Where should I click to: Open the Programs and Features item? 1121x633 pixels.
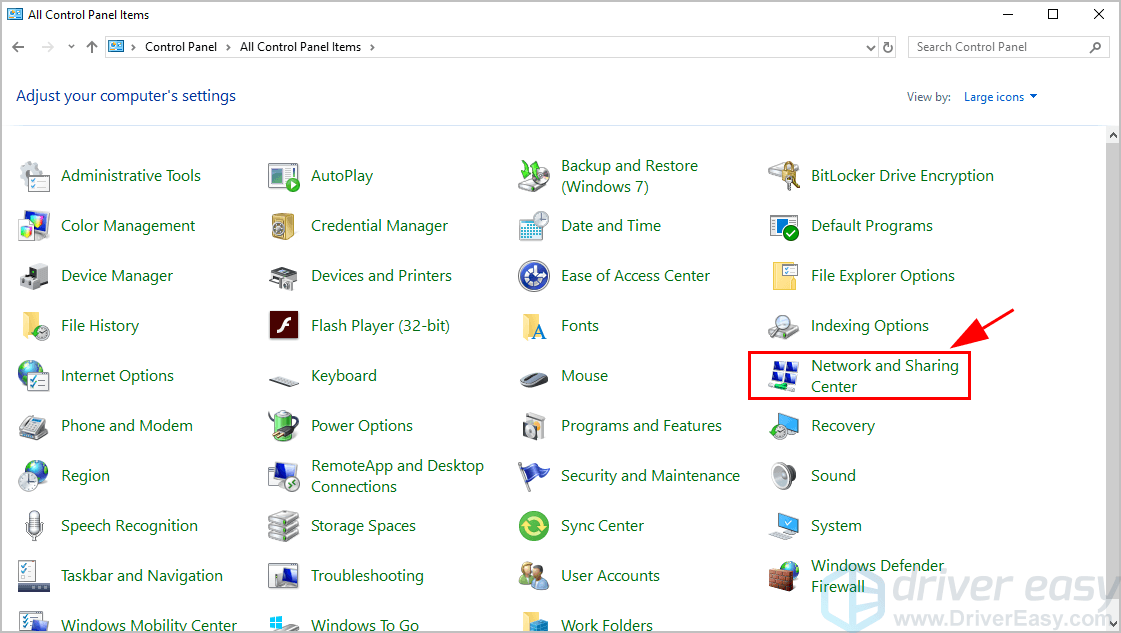641,425
